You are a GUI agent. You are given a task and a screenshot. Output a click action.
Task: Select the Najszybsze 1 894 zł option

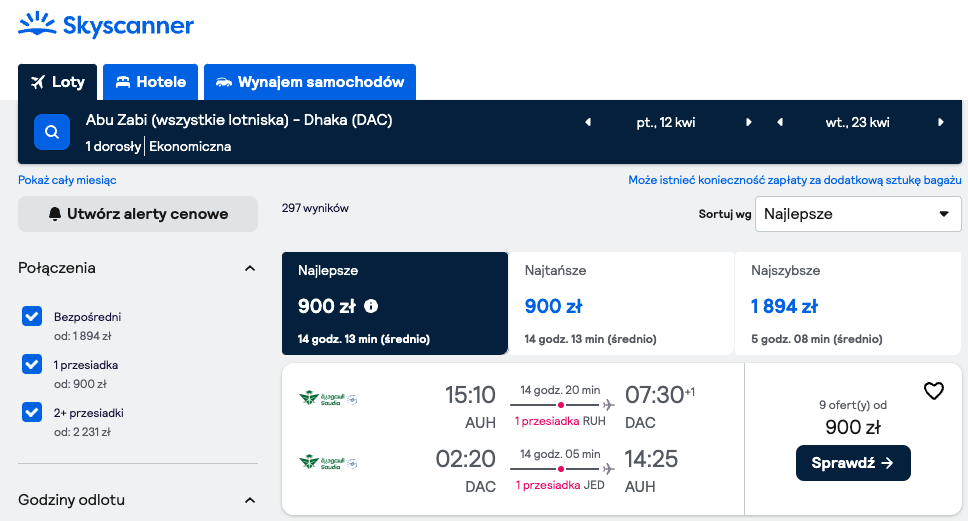click(848, 303)
